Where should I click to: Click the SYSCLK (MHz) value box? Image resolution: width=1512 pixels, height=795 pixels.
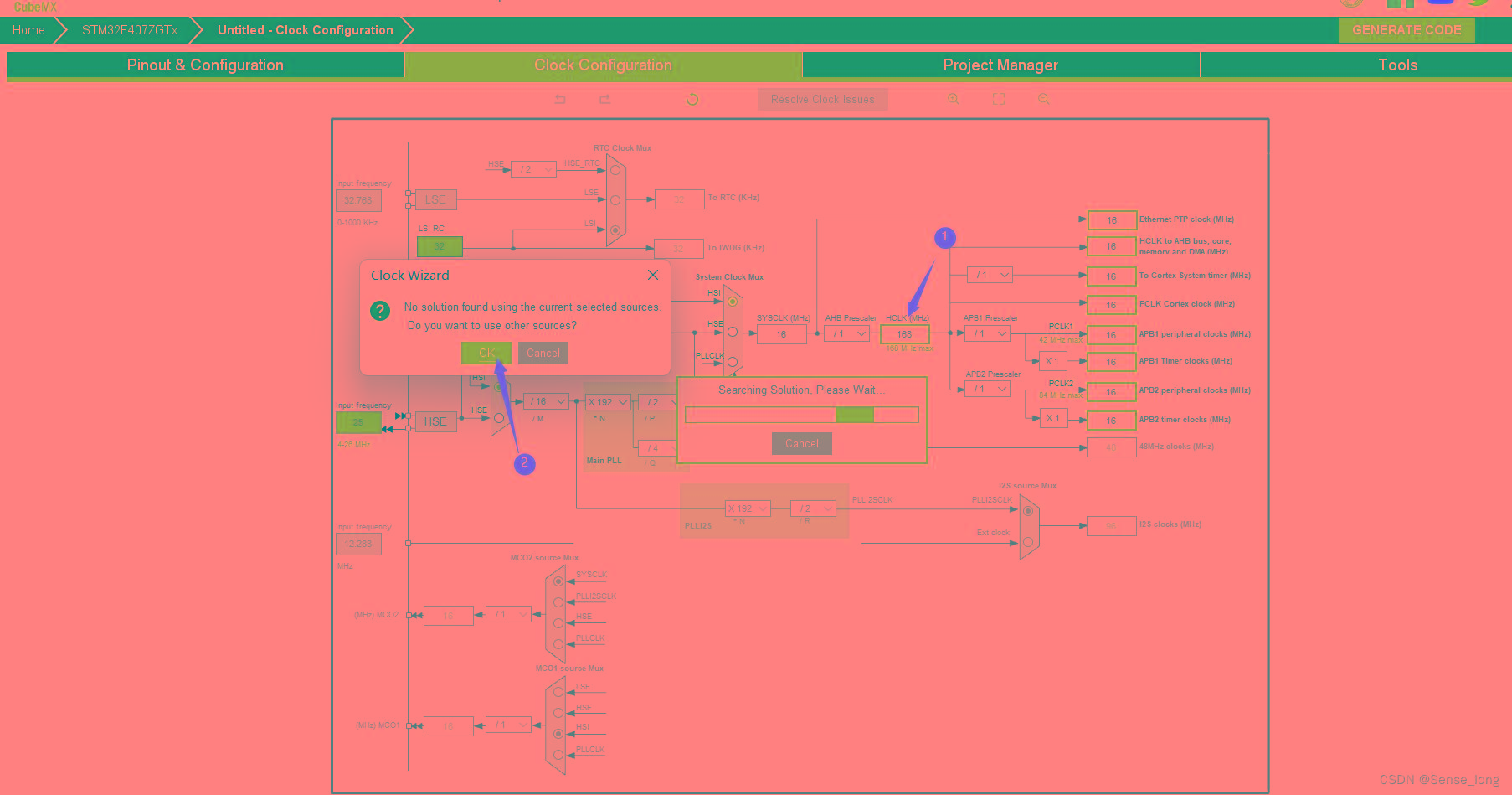(782, 334)
